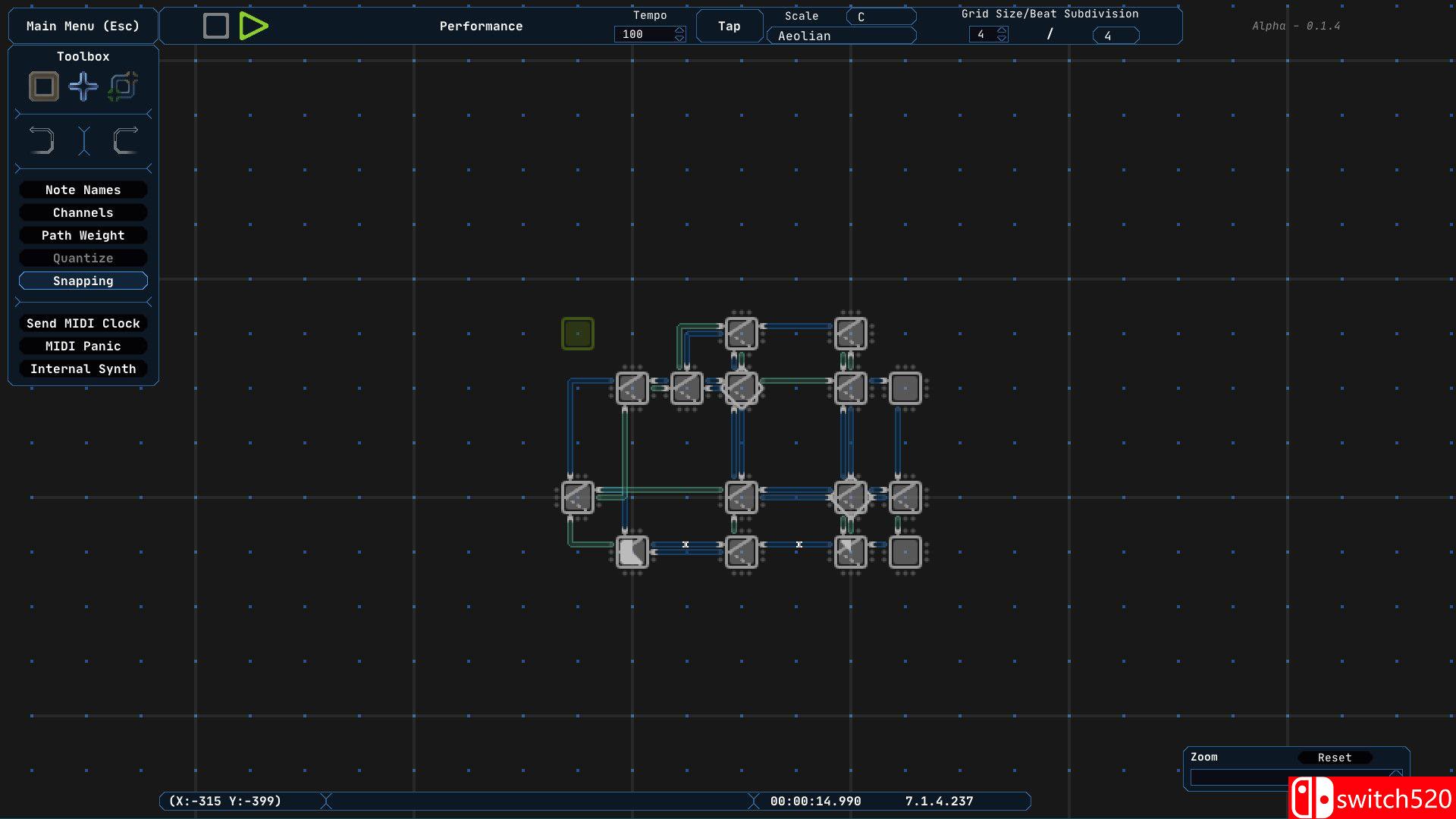Open the Aeolian scale mode dropdown
Viewport: 1456px width, 819px height.
point(841,36)
